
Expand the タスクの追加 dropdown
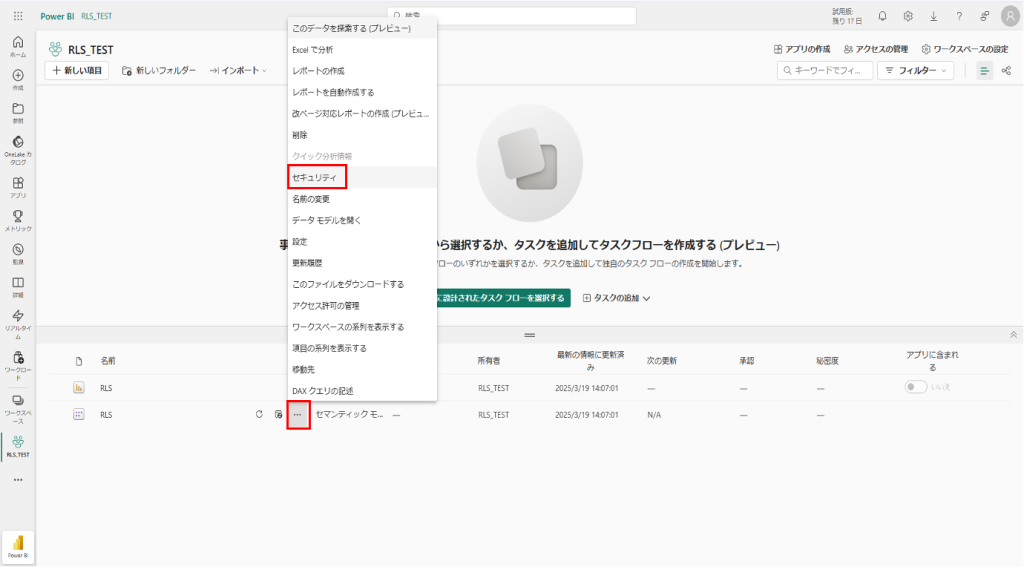click(x=617, y=298)
